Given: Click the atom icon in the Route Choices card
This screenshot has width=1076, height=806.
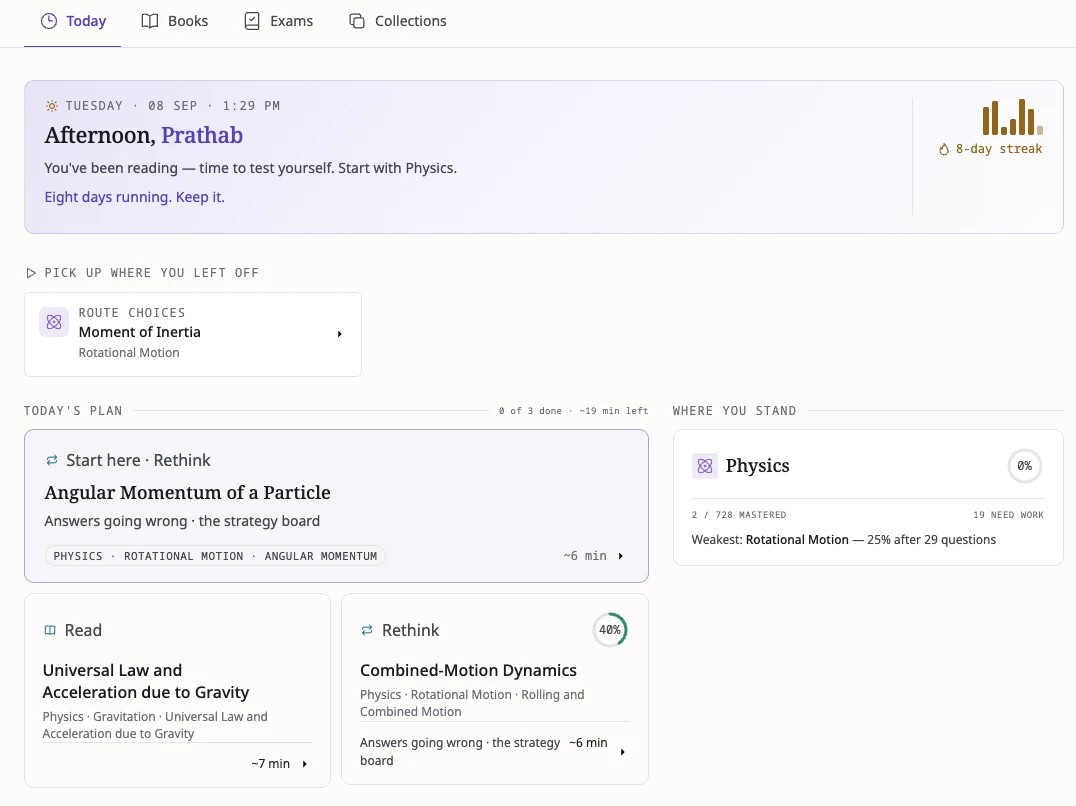Looking at the screenshot, I should click(54, 322).
